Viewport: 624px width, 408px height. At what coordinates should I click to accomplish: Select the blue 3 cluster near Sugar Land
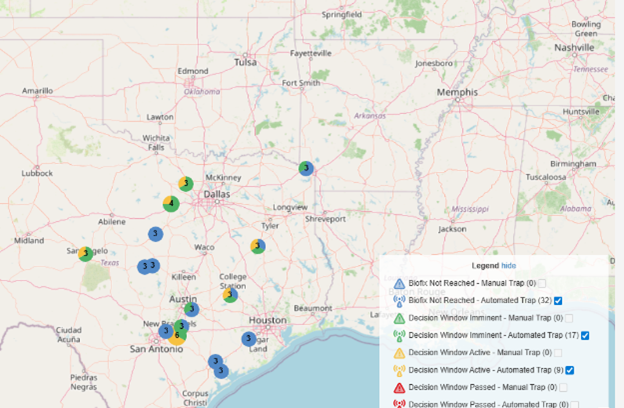pos(249,339)
